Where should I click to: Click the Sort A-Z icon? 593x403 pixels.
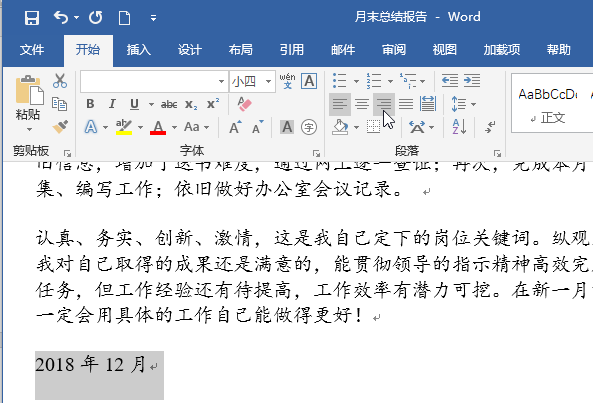tap(459, 127)
